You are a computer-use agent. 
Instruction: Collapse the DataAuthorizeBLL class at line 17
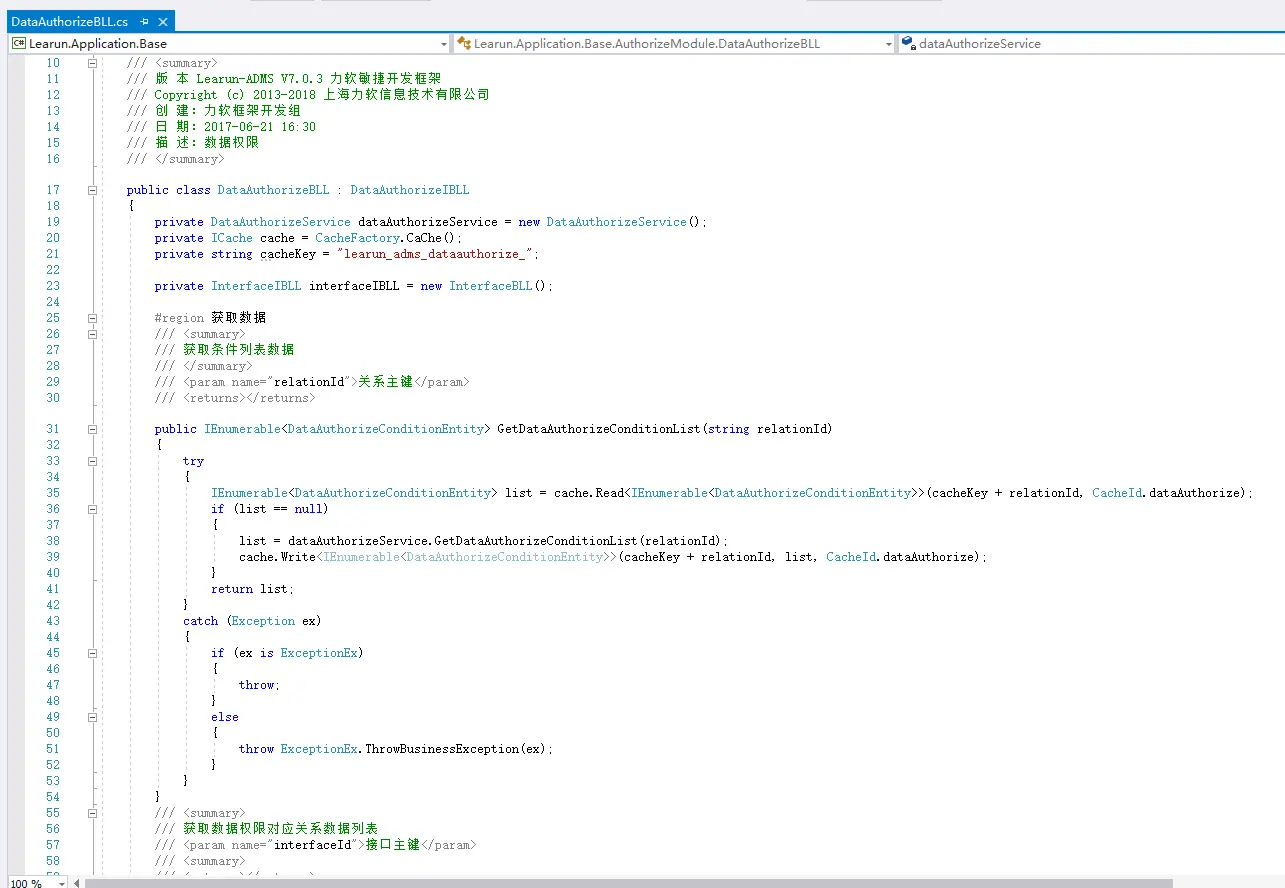92,190
